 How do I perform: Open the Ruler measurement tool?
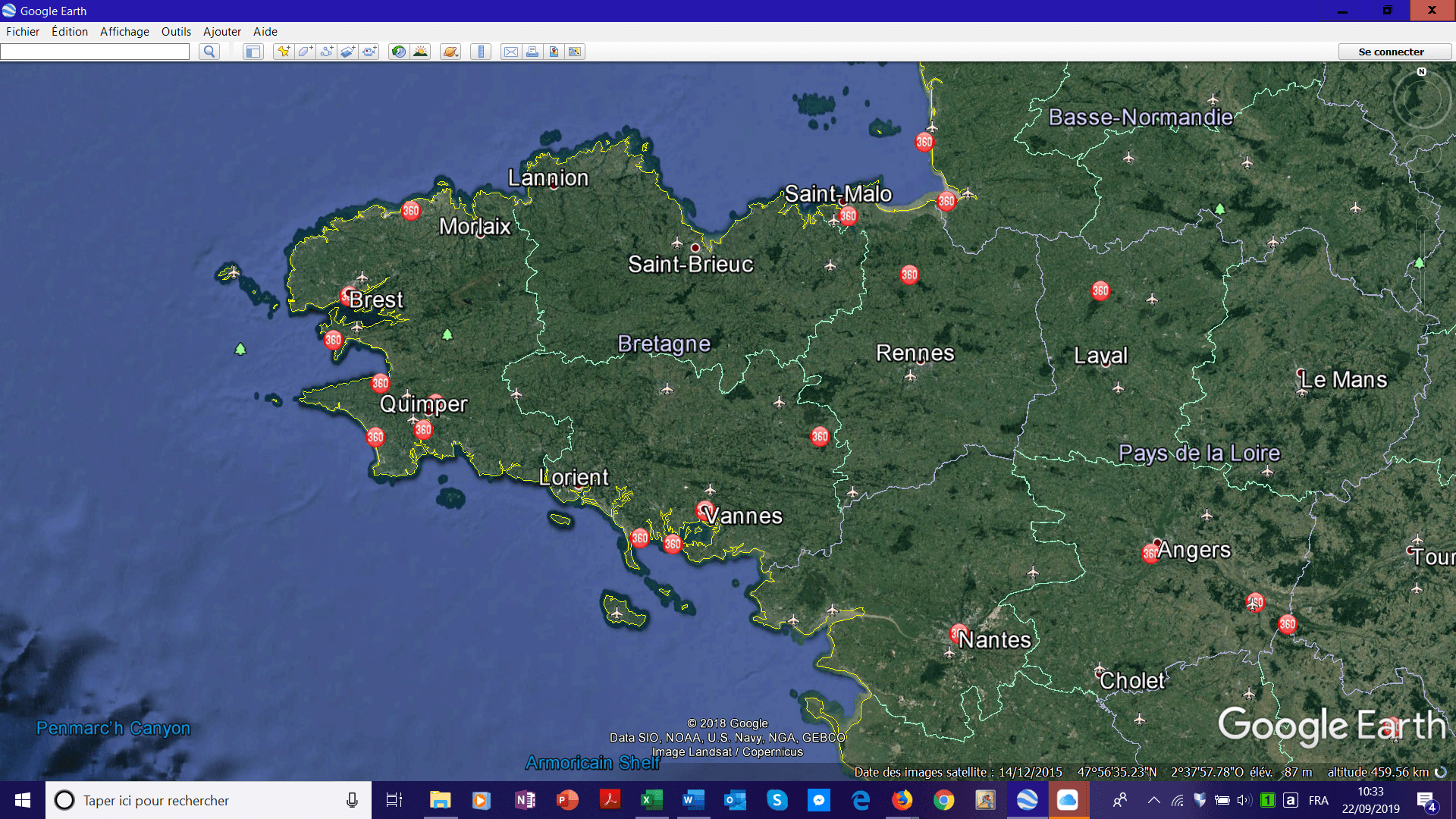[480, 52]
